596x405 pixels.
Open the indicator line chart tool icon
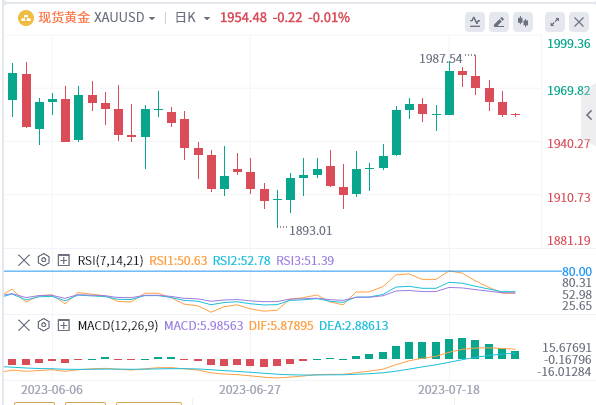click(475, 22)
